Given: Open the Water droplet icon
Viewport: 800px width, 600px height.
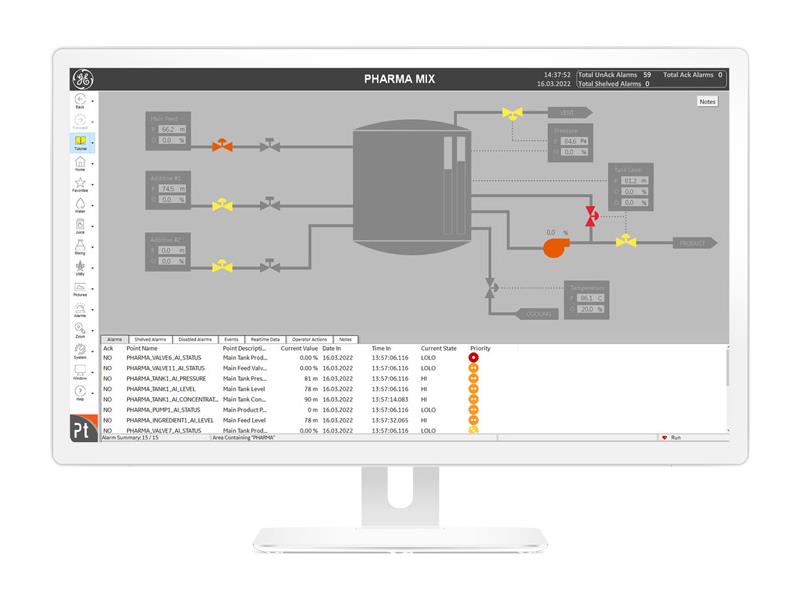Looking at the screenshot, I should tap(80, 204).
